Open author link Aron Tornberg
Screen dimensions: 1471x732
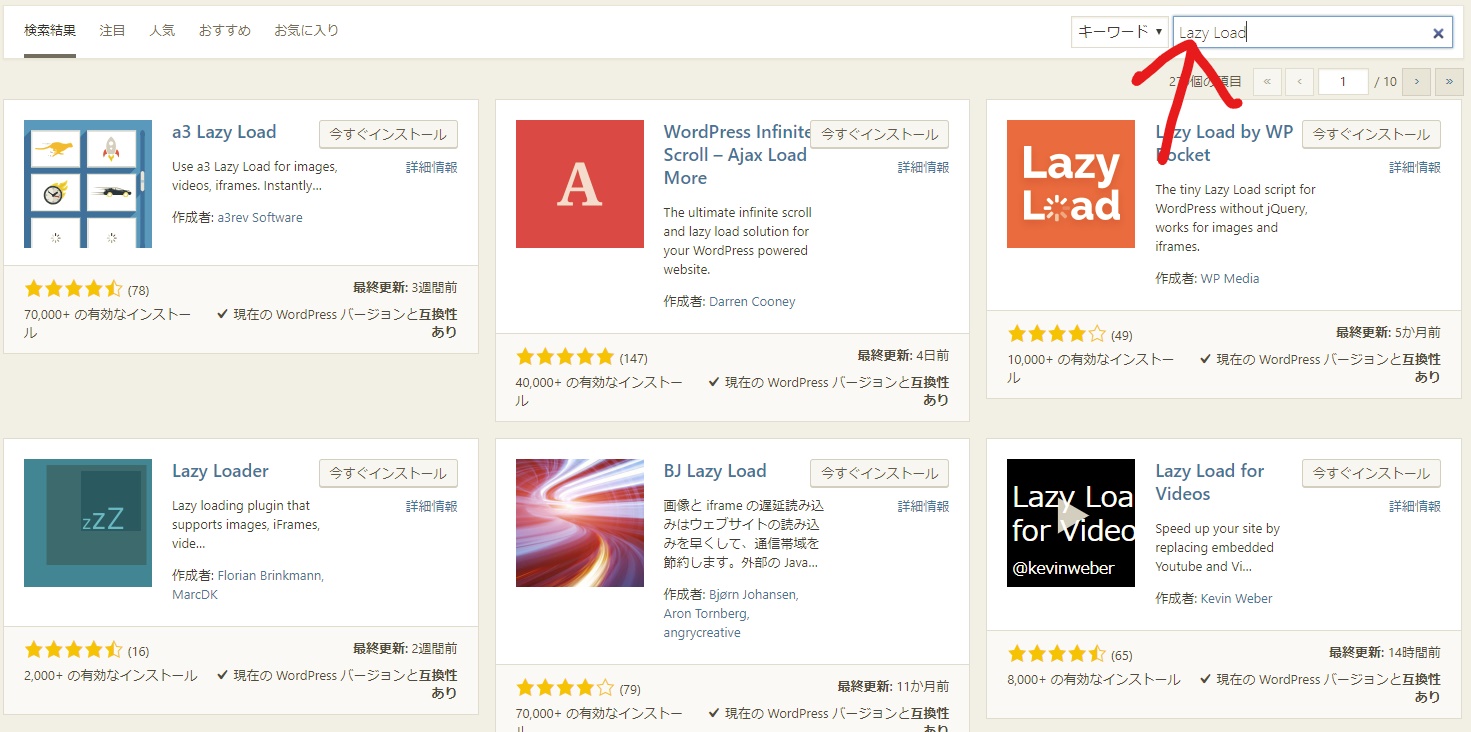point(705,614)
